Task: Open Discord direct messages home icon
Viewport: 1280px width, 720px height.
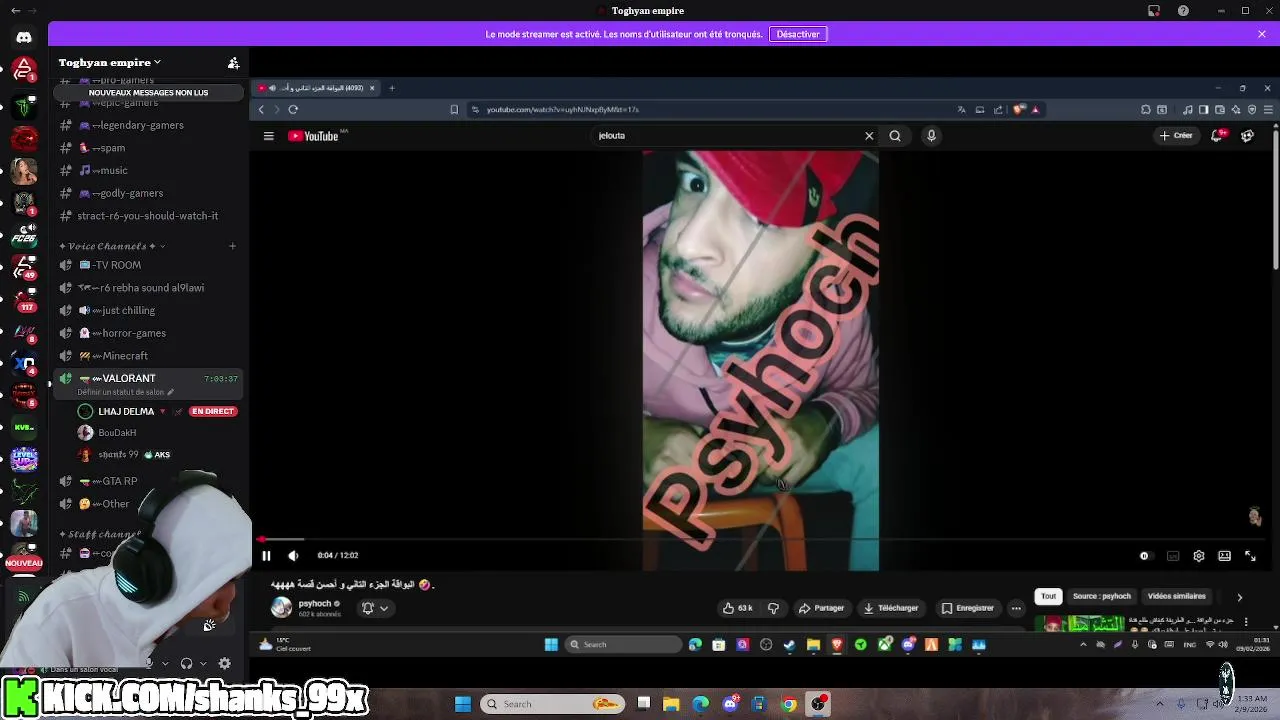Action: 24,38
